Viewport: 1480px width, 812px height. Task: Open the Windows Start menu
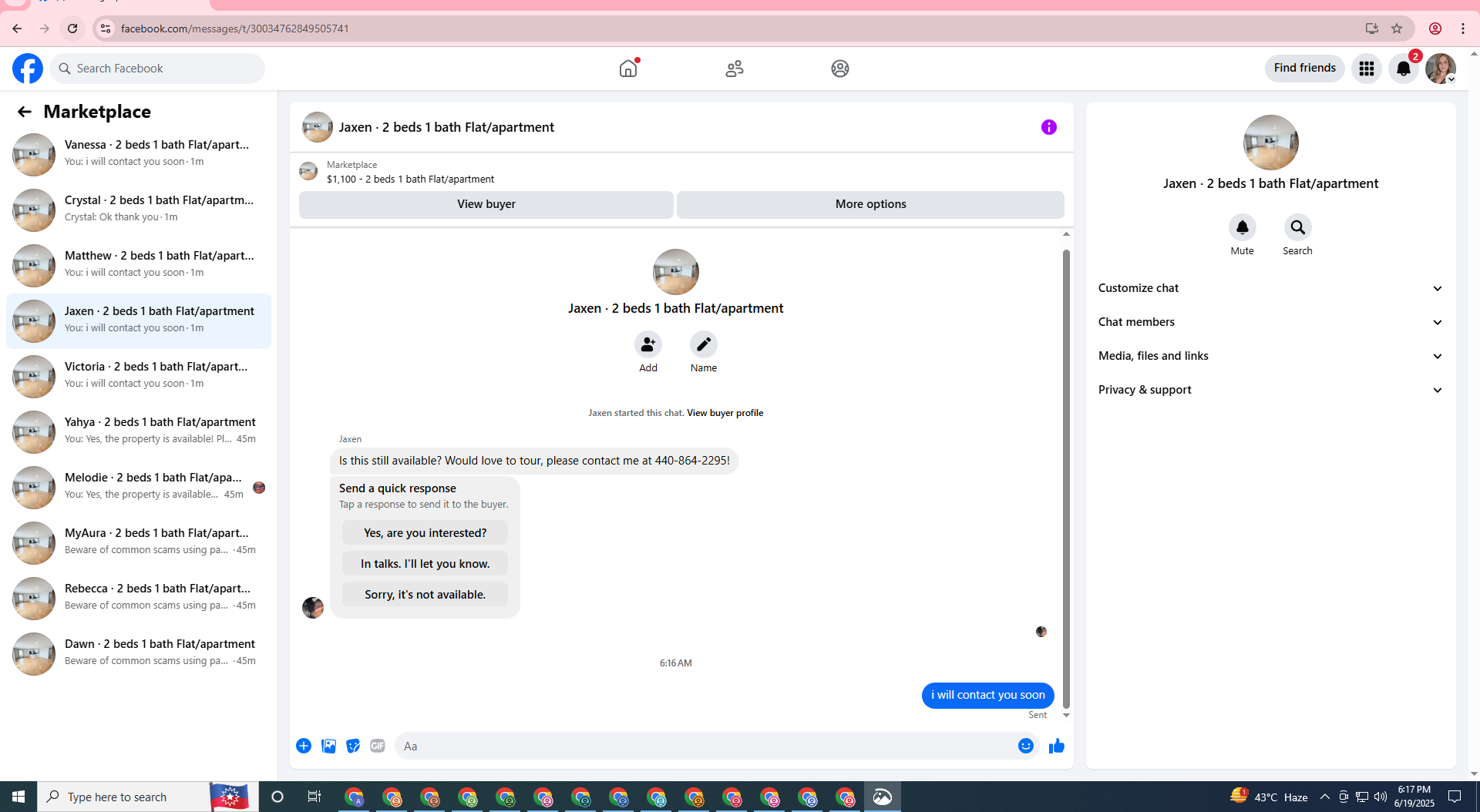18,797
